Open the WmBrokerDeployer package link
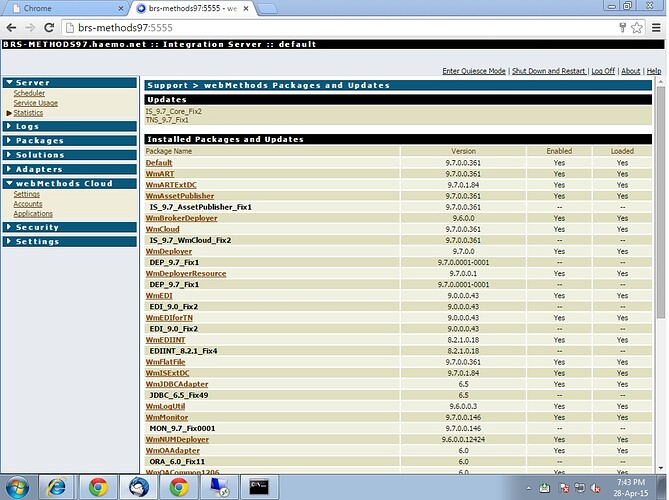Viewport: 669px width, 500px height. tap(181, 218)
